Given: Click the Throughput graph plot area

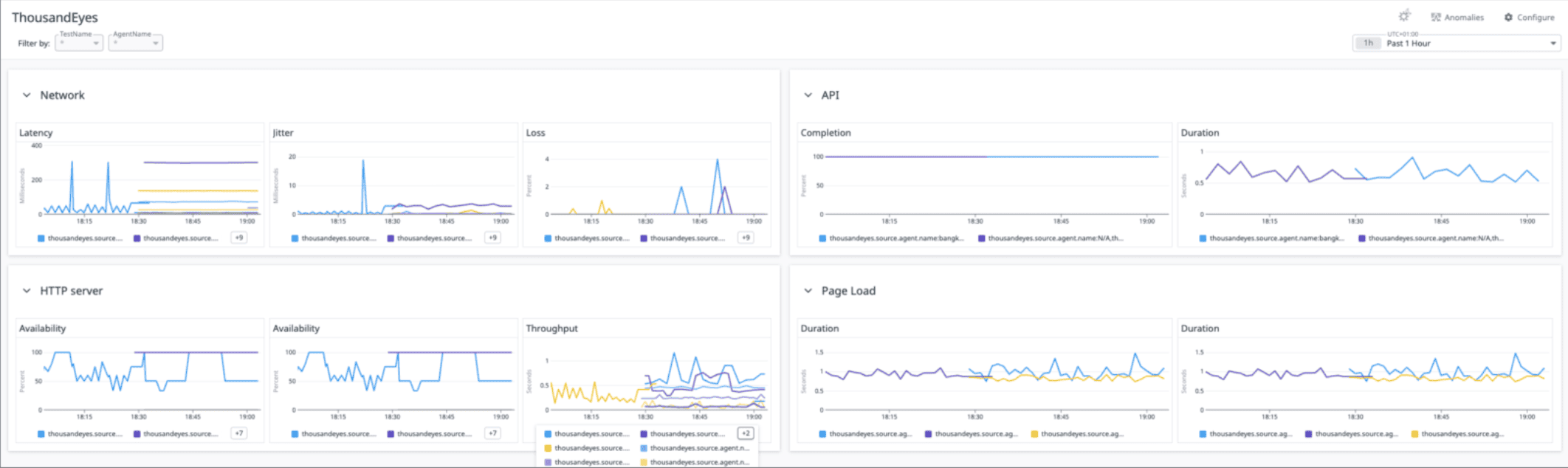Looking at the screenshot, I should pos(658,380).
